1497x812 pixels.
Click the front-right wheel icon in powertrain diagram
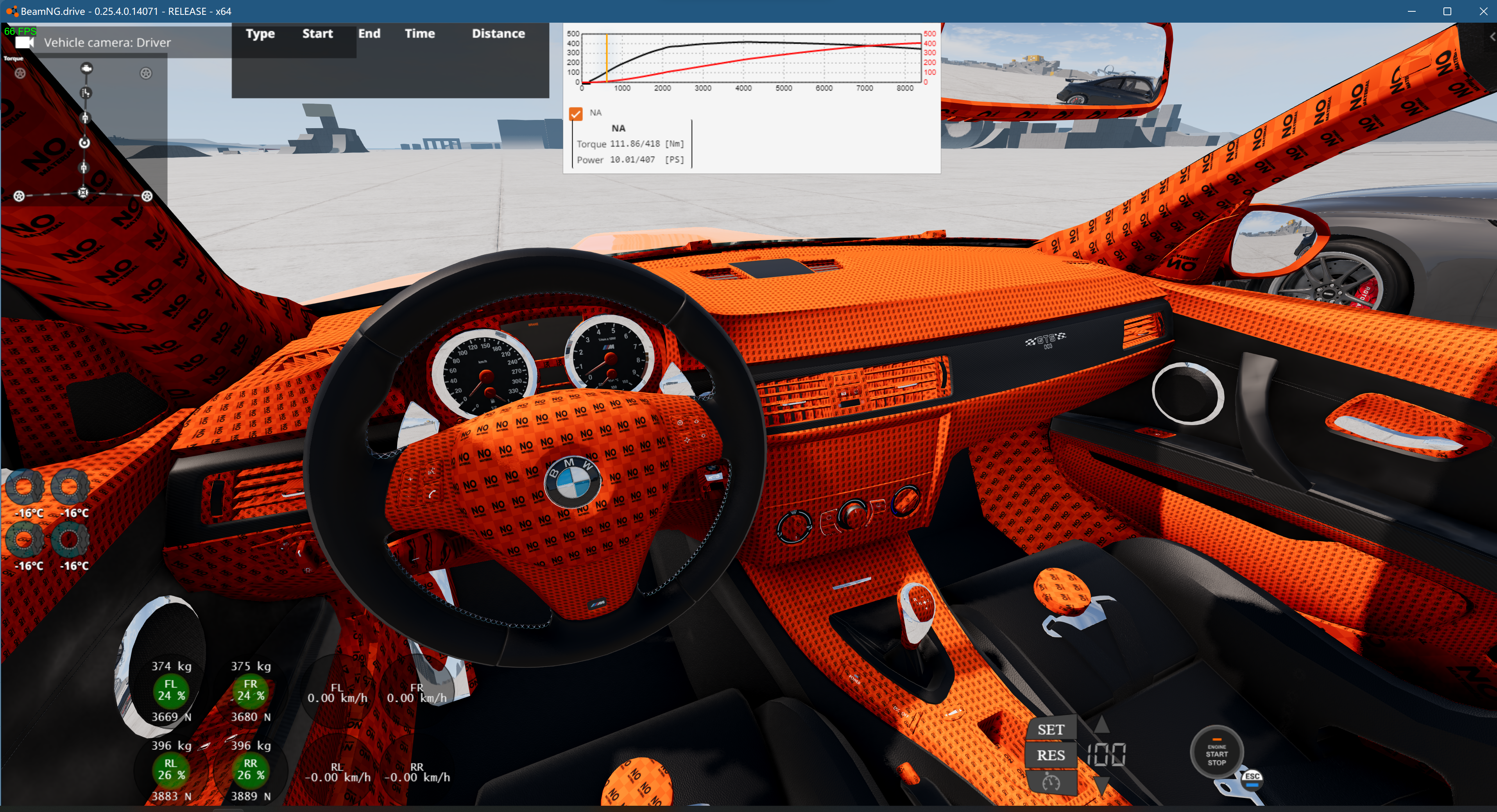point(146,73)
